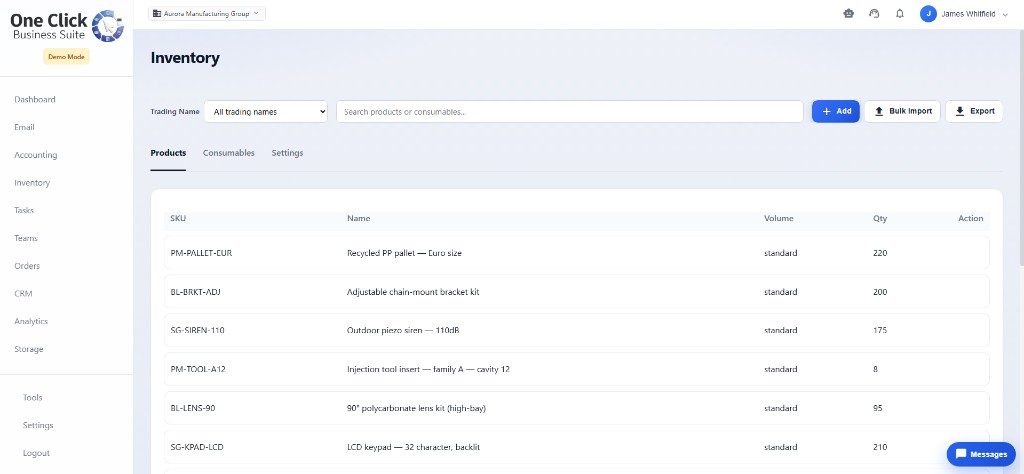
Task: Click quantity 200 in the BL-BRKT-ADJ row
Action: (880, 292)
